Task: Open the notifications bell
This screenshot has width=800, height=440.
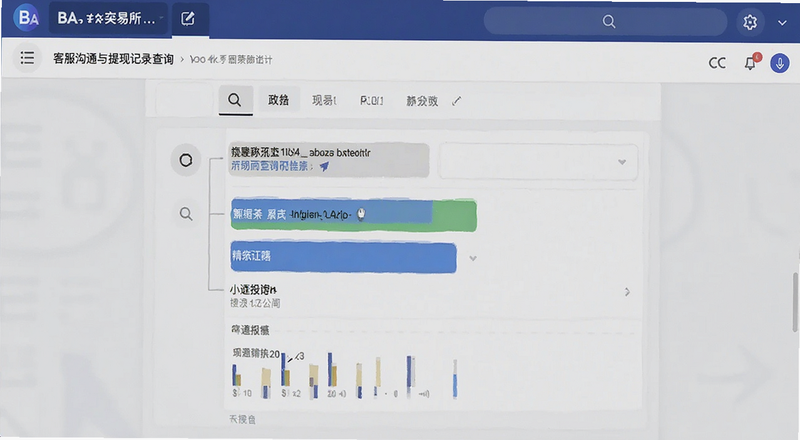Action: click(750, 63)
